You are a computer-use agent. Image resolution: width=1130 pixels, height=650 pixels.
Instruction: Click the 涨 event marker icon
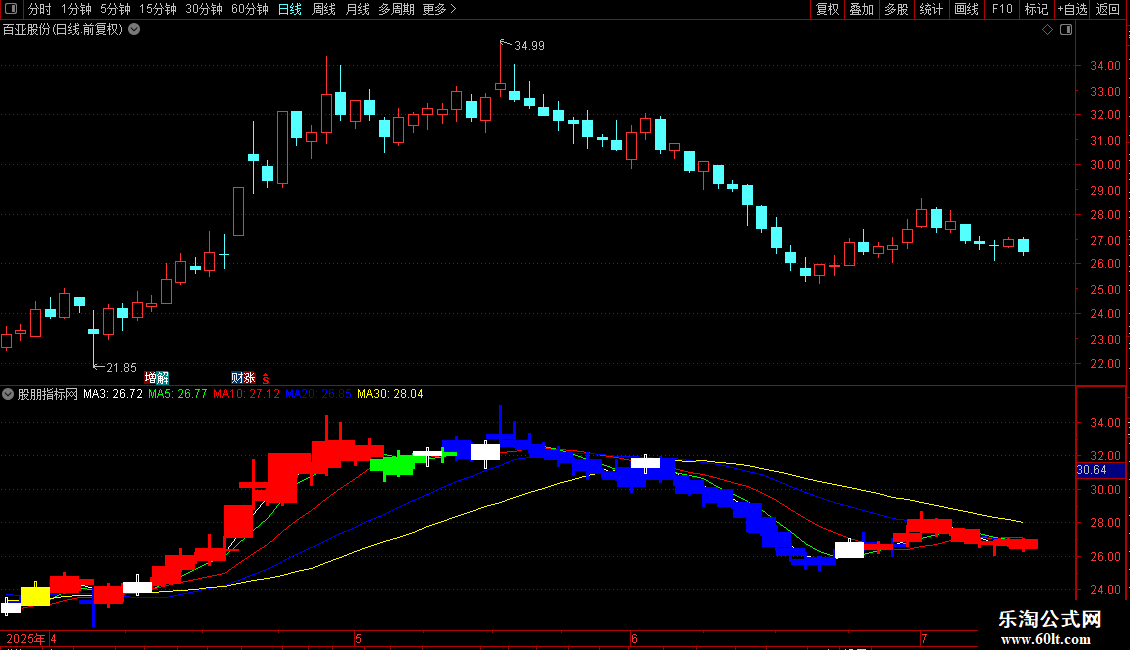pos(249,378)
